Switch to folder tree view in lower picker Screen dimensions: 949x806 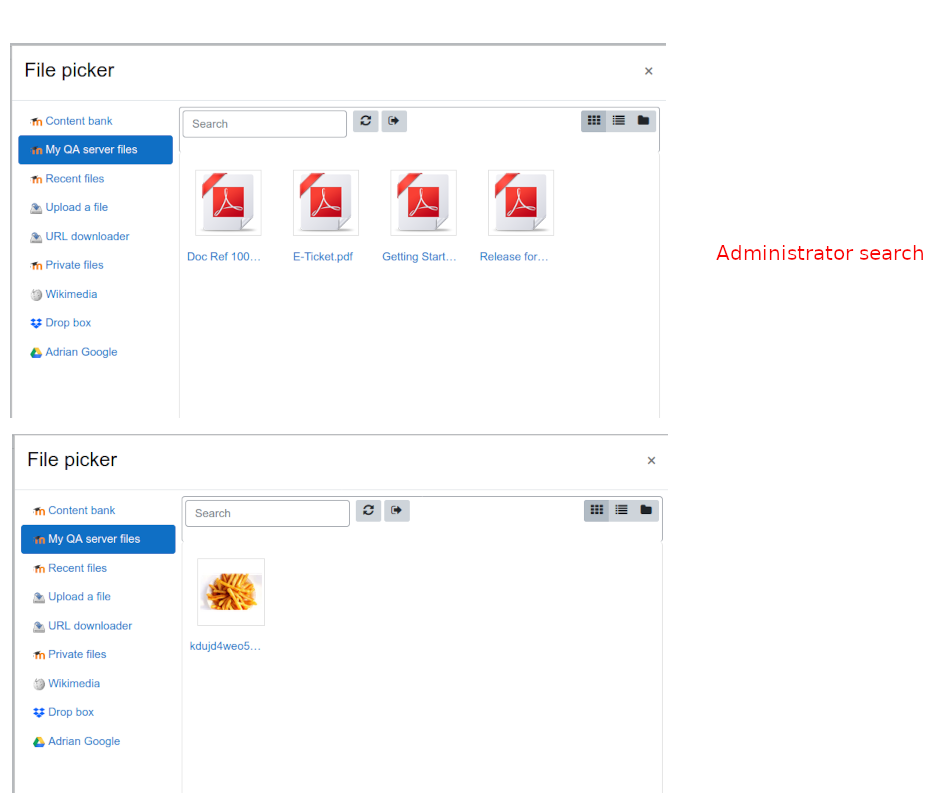point(646,510)
